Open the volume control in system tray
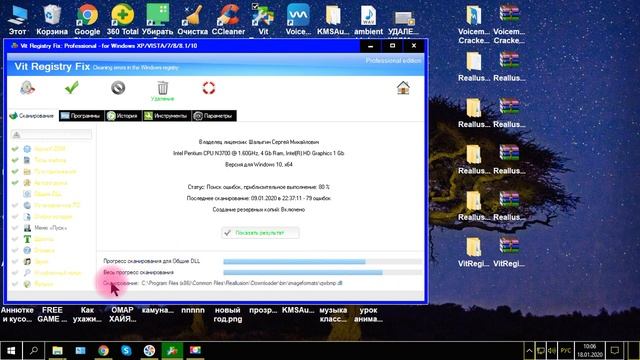 [x=552, y=351]
